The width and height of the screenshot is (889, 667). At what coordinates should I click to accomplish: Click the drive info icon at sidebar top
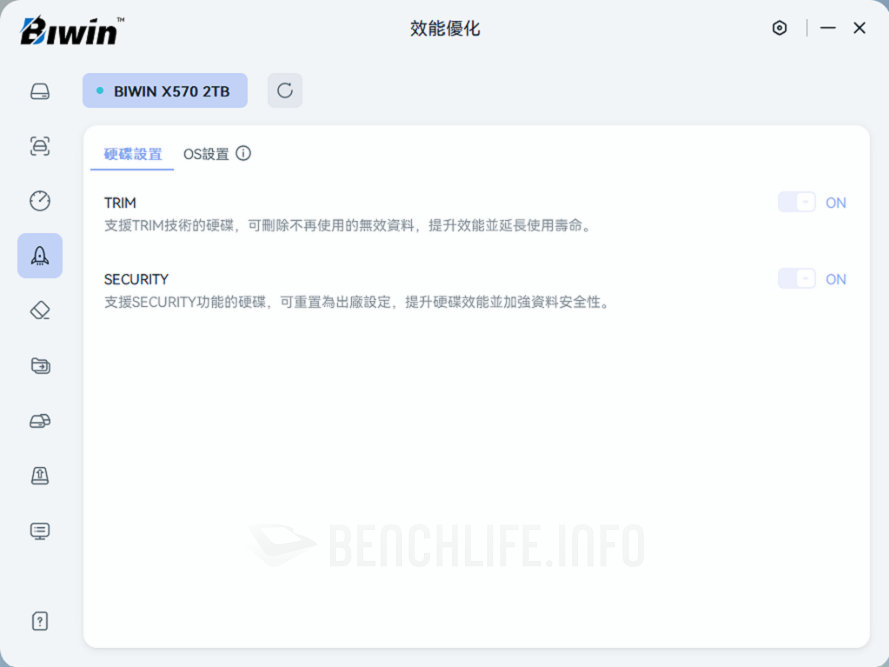coord(39,91)
